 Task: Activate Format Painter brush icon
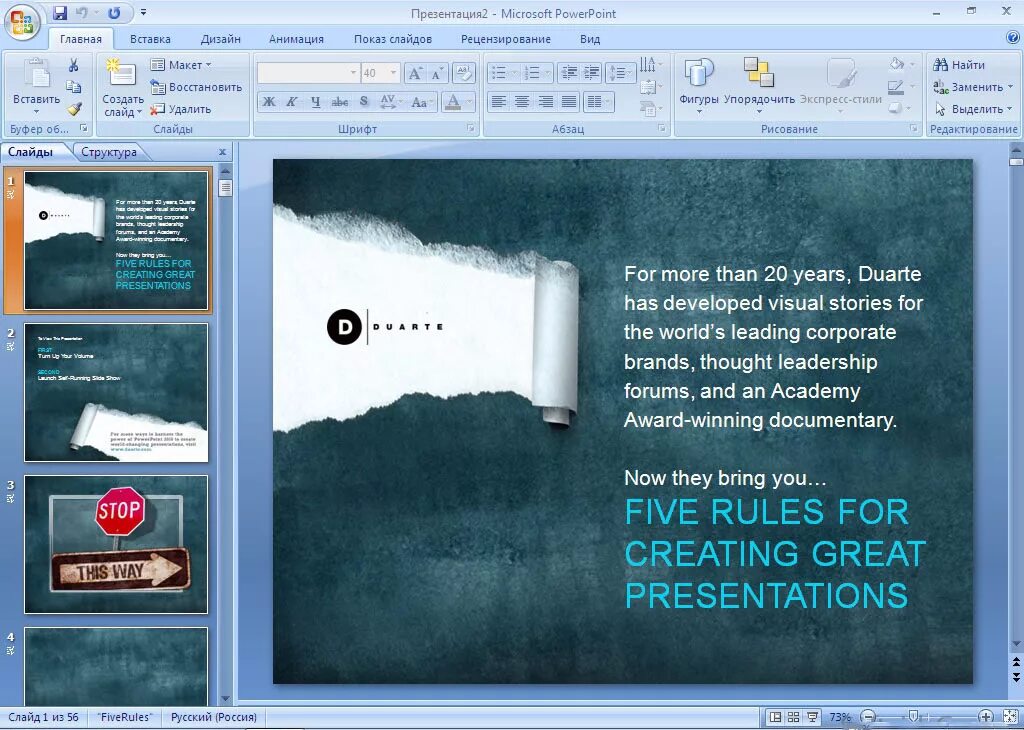74,109
